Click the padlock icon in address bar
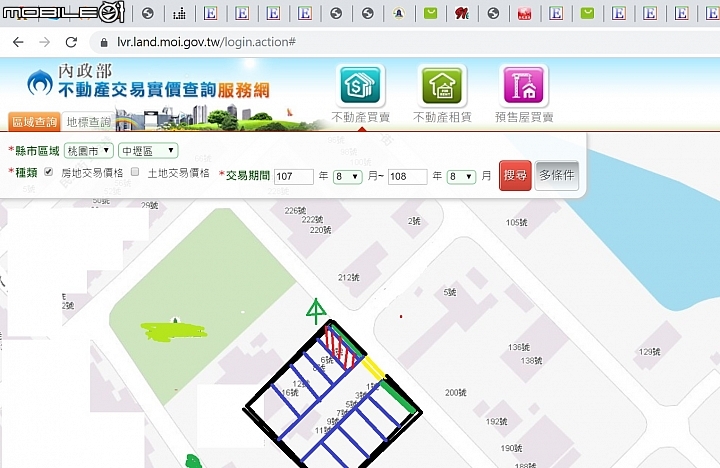Screen dimensions: 720x468 pyautogui.click(x=104, y=43)
